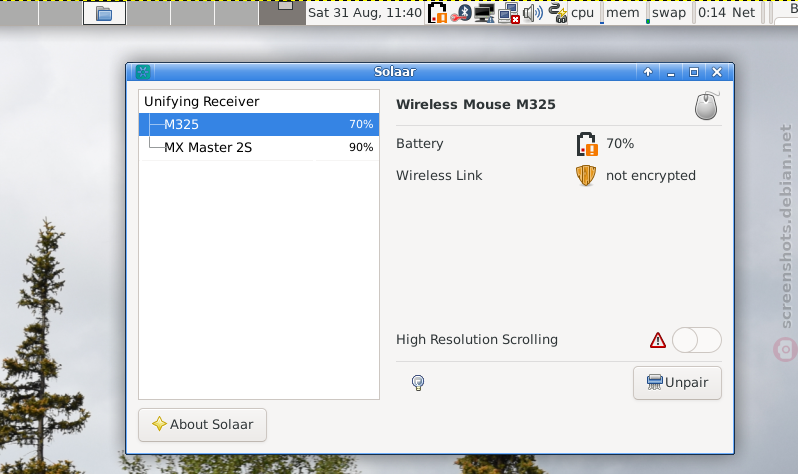Click the mem monitor in the panel
Image resolution: width=798 pixels, height=474 pixels.
pyautogui.click(x=622, y=13)
